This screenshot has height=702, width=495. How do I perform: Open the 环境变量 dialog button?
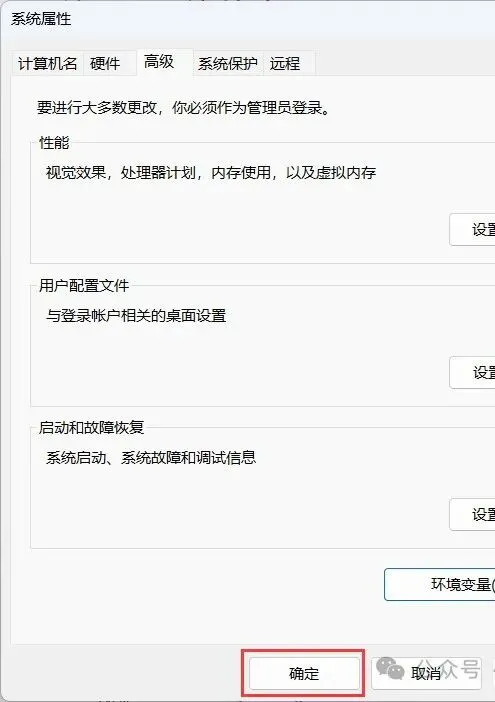click(440, 585)
